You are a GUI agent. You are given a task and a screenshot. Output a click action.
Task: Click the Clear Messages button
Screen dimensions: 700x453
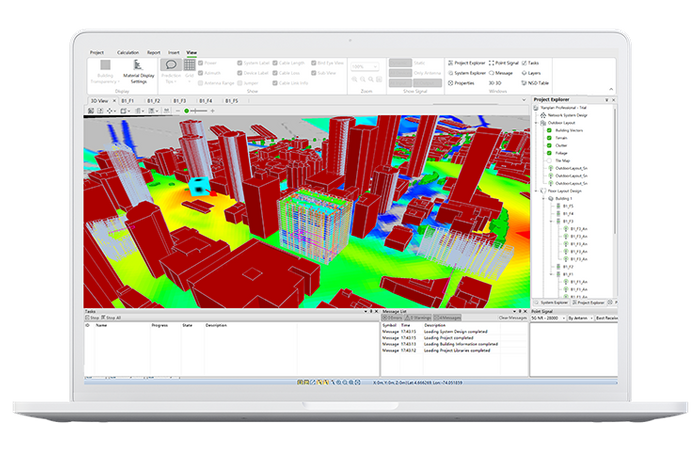[511, 317]
